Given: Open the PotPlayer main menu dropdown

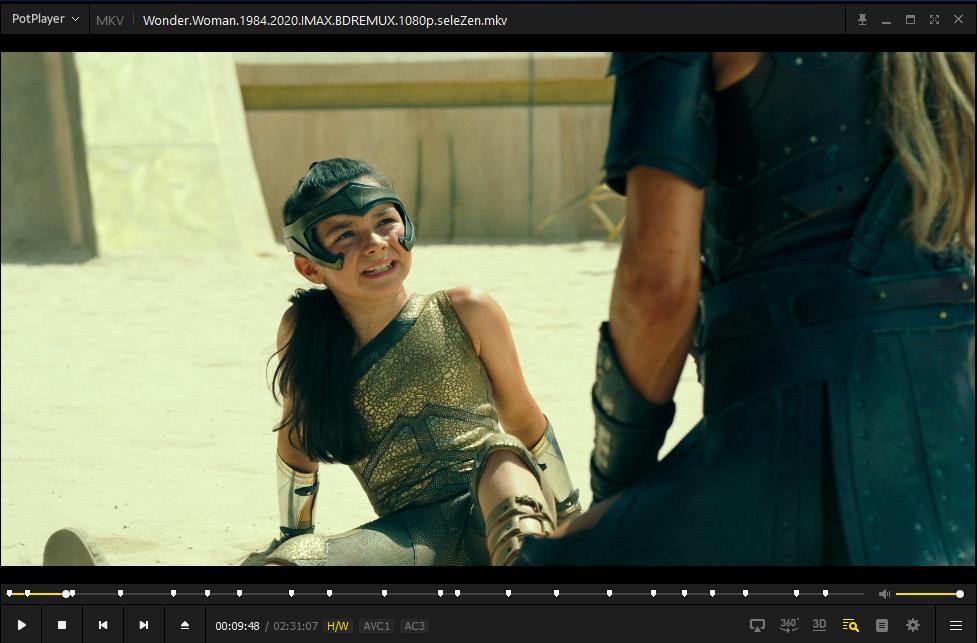Looking at the screenshot, I should 45,19.
